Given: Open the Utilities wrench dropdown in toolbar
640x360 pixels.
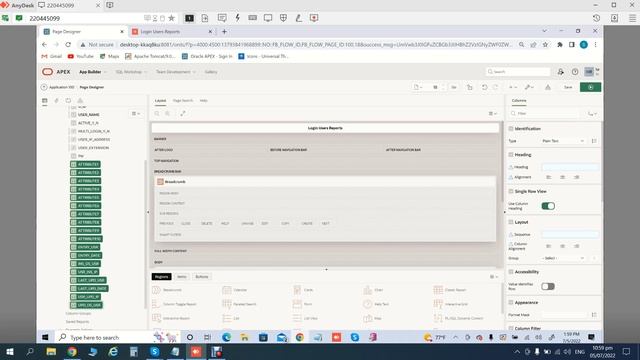Looking at the screenshot, I should [529, 87].
